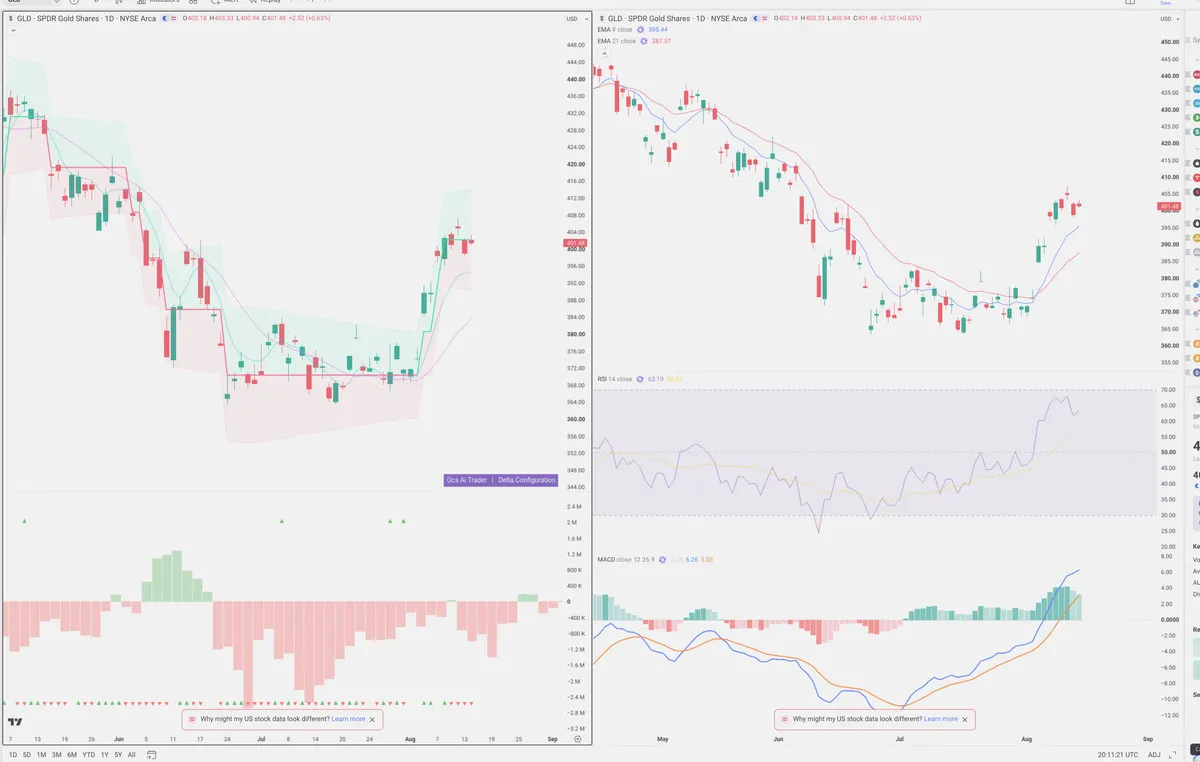
Task: Expand the indicator legend chevron on left chart
Action: pos(12,31)
